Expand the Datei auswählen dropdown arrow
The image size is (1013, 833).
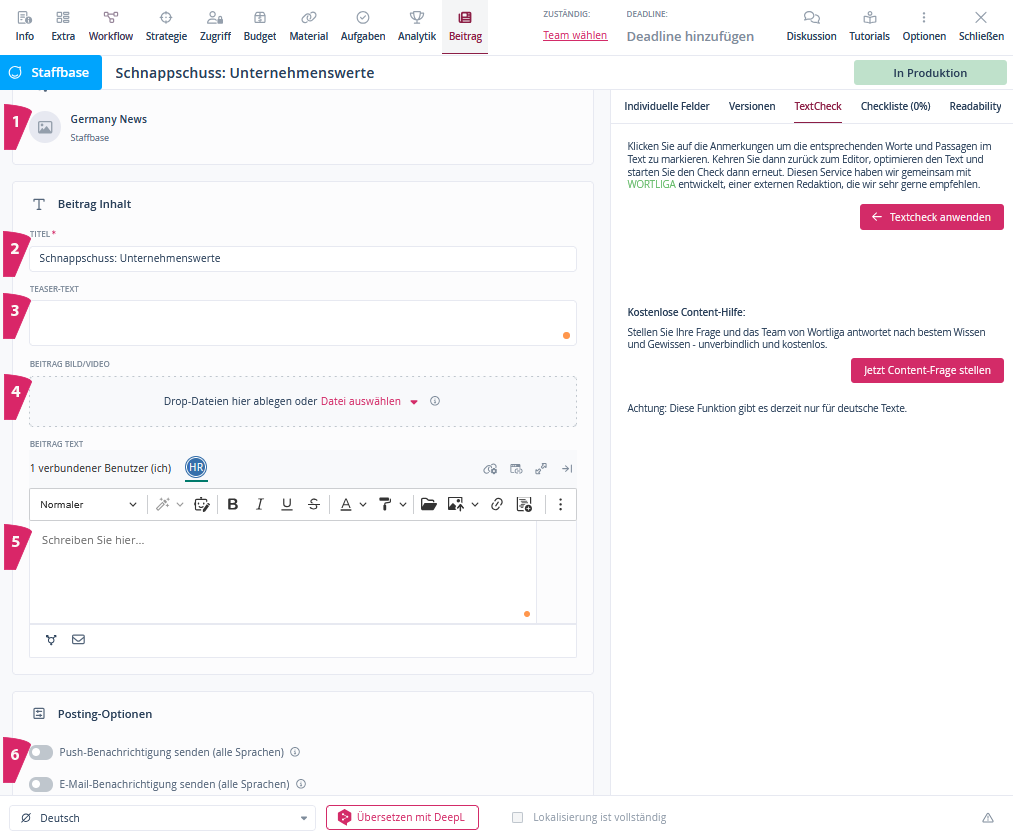coord(414,402)
